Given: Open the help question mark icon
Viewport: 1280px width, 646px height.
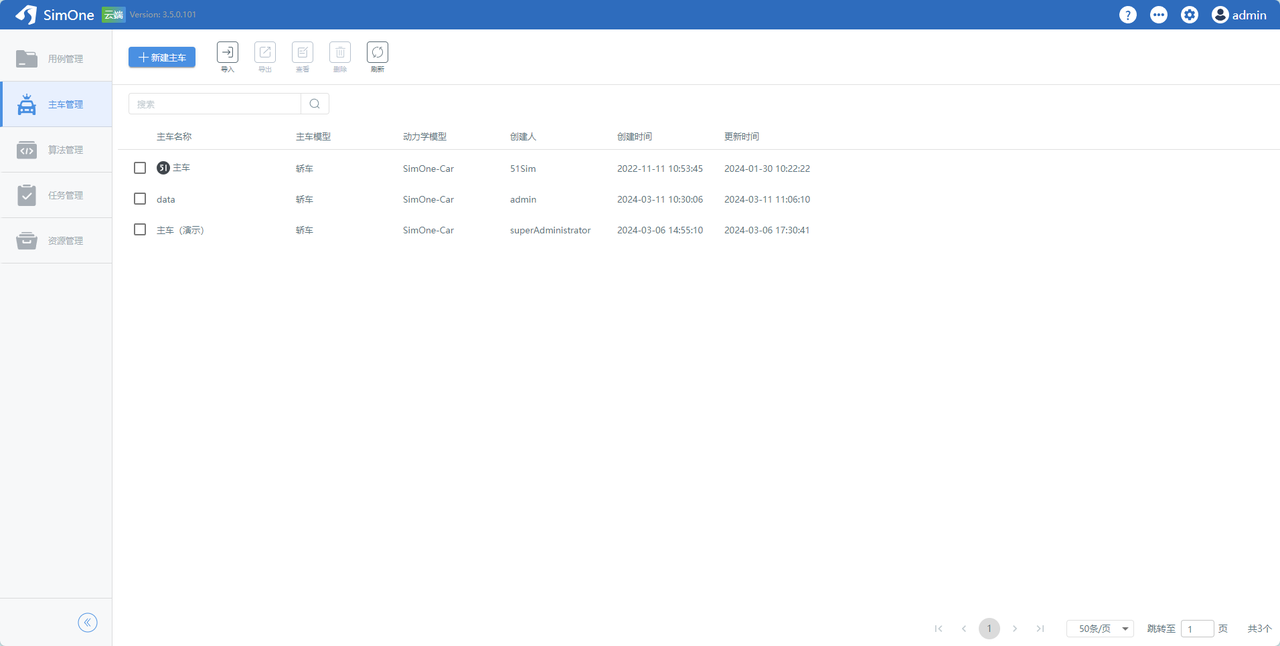Looking at the screenshot, I should (1127, 15).
